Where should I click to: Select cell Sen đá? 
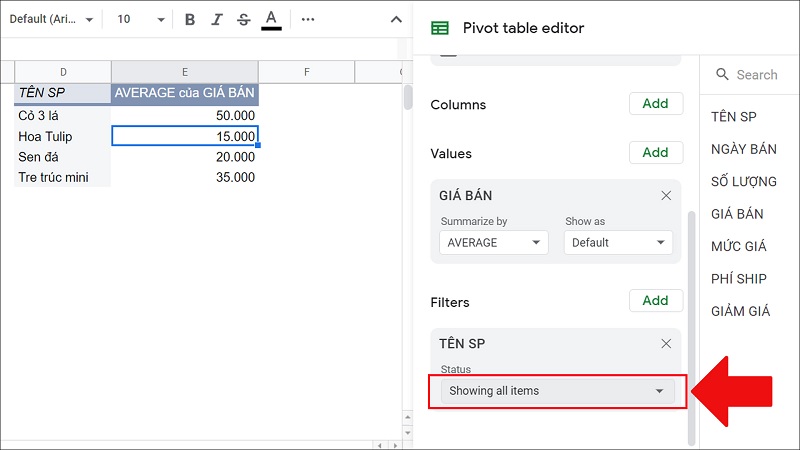point(62,157)
